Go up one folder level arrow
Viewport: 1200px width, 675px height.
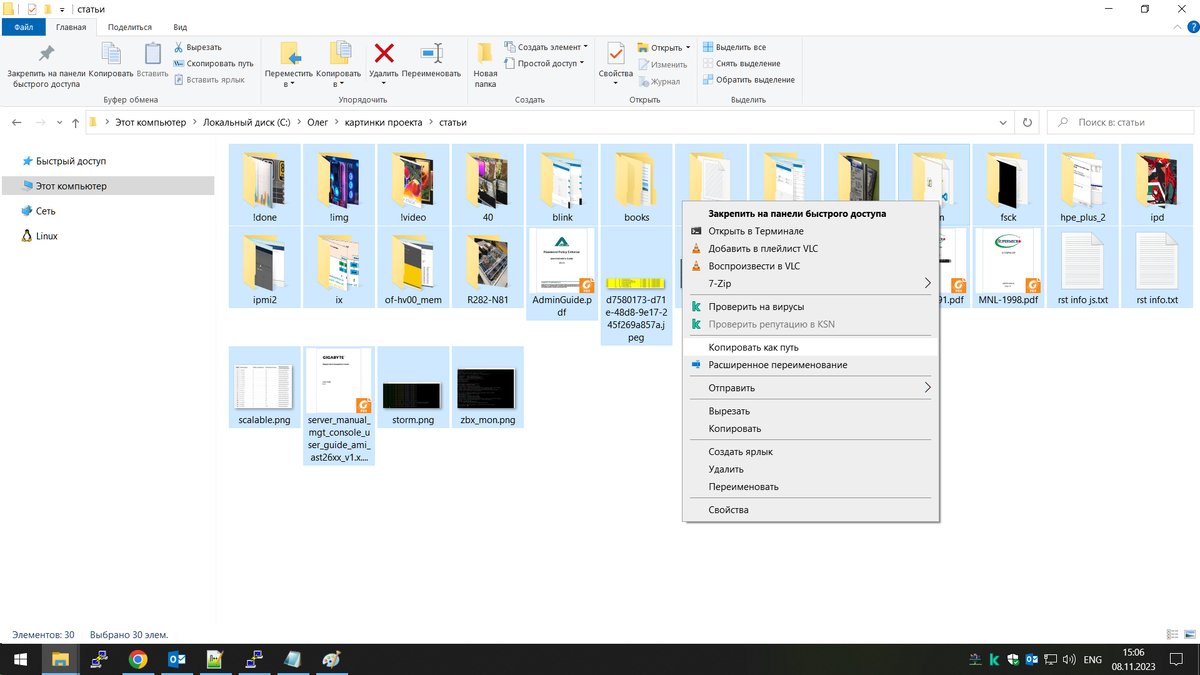point(75,123)
